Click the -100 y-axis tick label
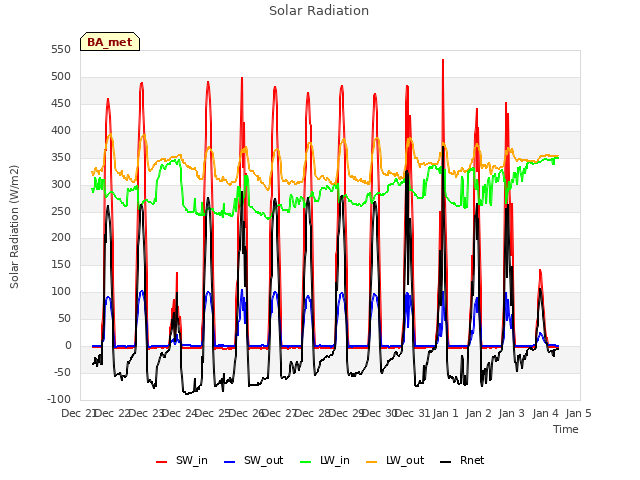The width and height of the screenshot is (640, 480). [59, 399]
